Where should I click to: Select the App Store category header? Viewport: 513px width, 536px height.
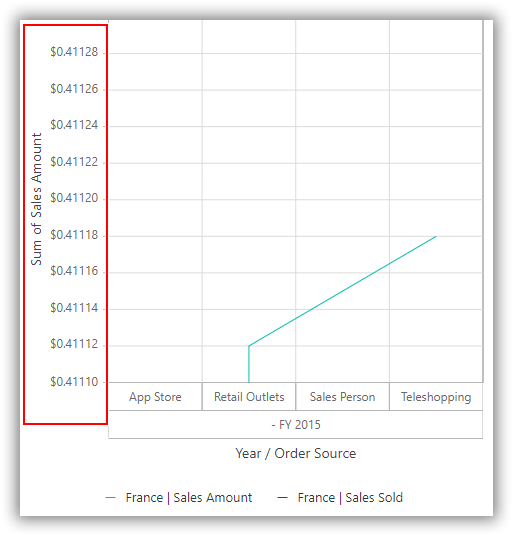tap(156, 397)
